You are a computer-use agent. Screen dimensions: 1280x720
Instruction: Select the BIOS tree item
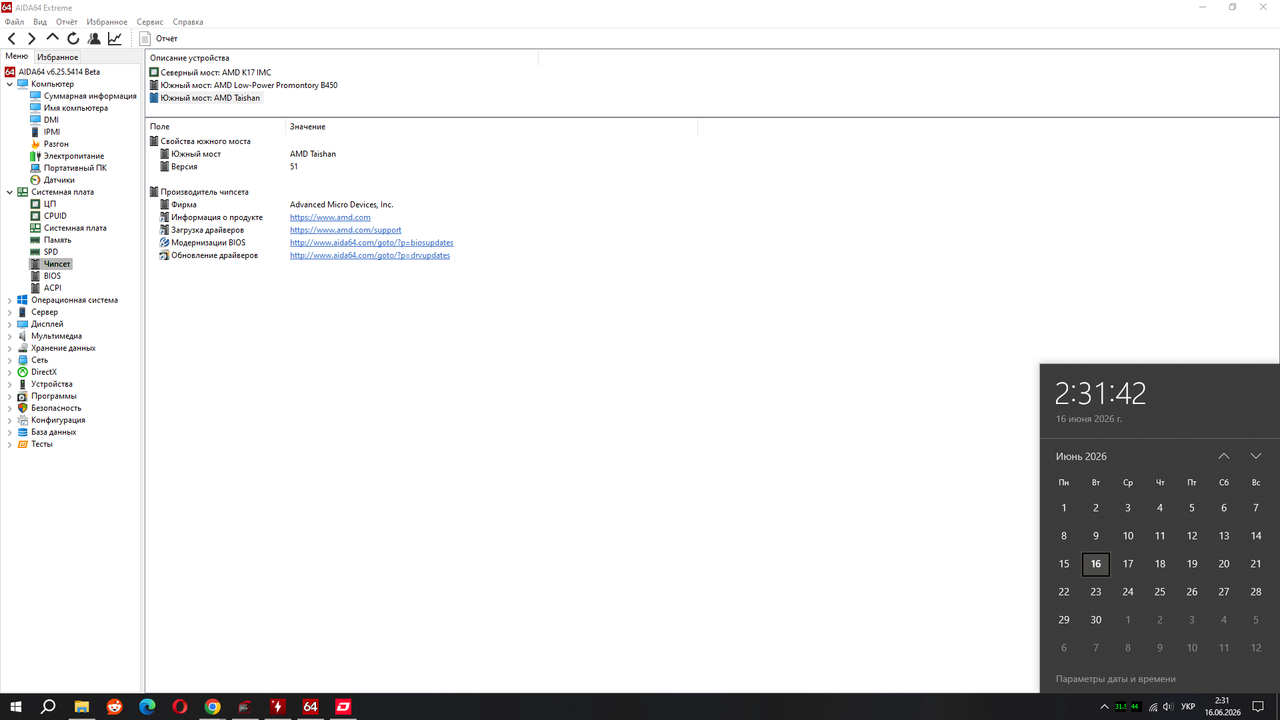(x=52, y=276)
